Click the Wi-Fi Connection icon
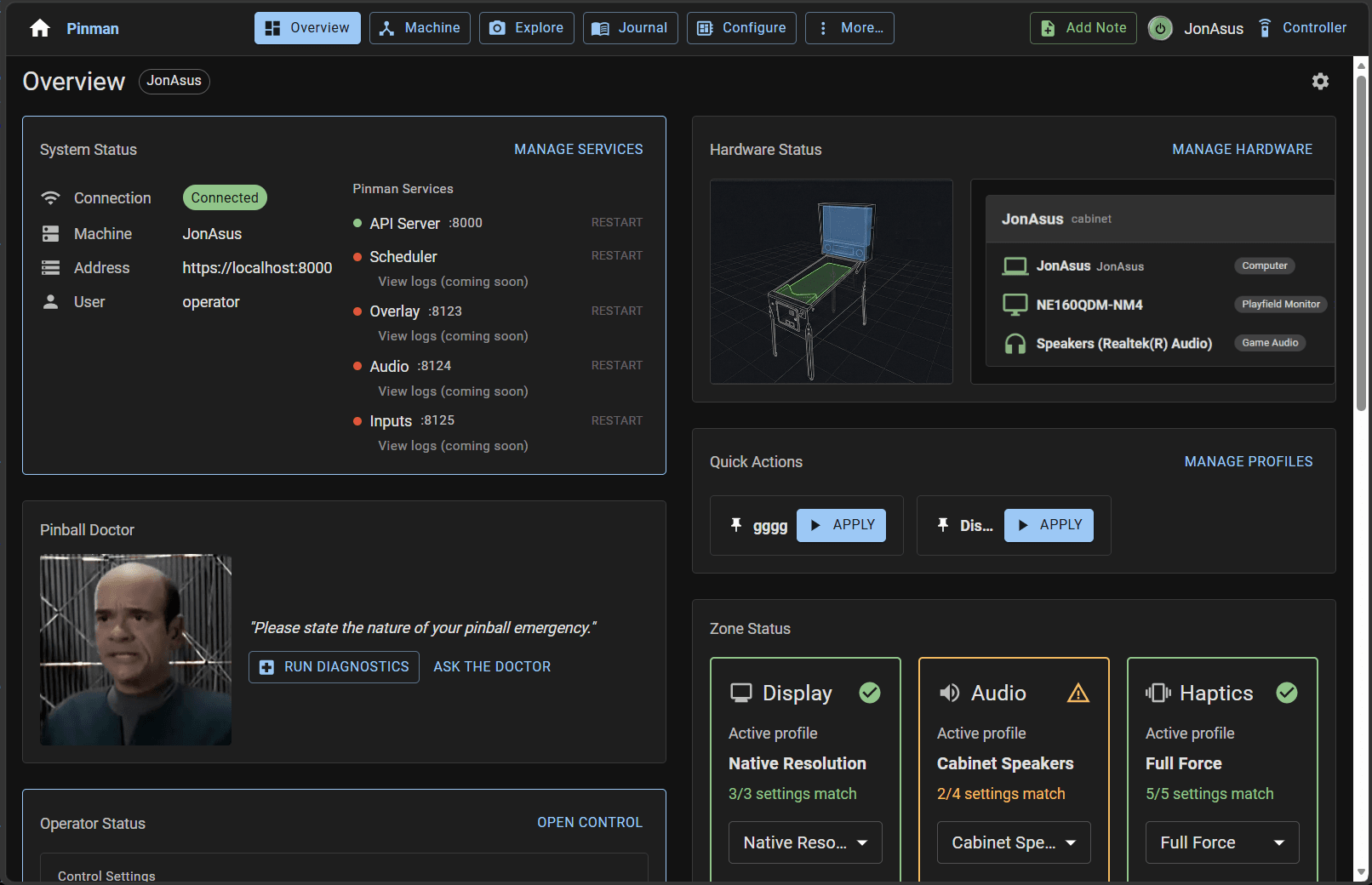This screenshot has width=1372, height=885. click(51, 197)
